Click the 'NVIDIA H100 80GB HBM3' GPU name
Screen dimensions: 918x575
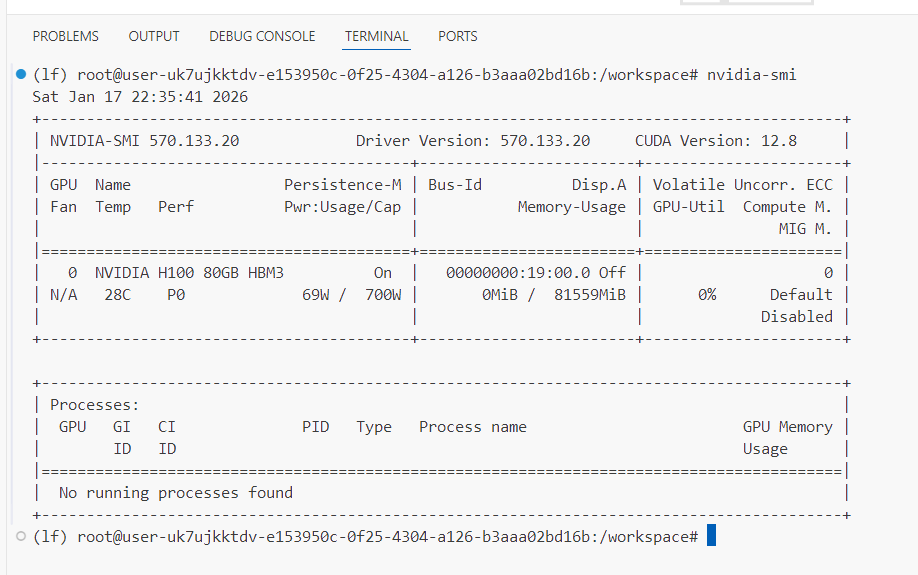pyautogui.click(x=189, y=273)
